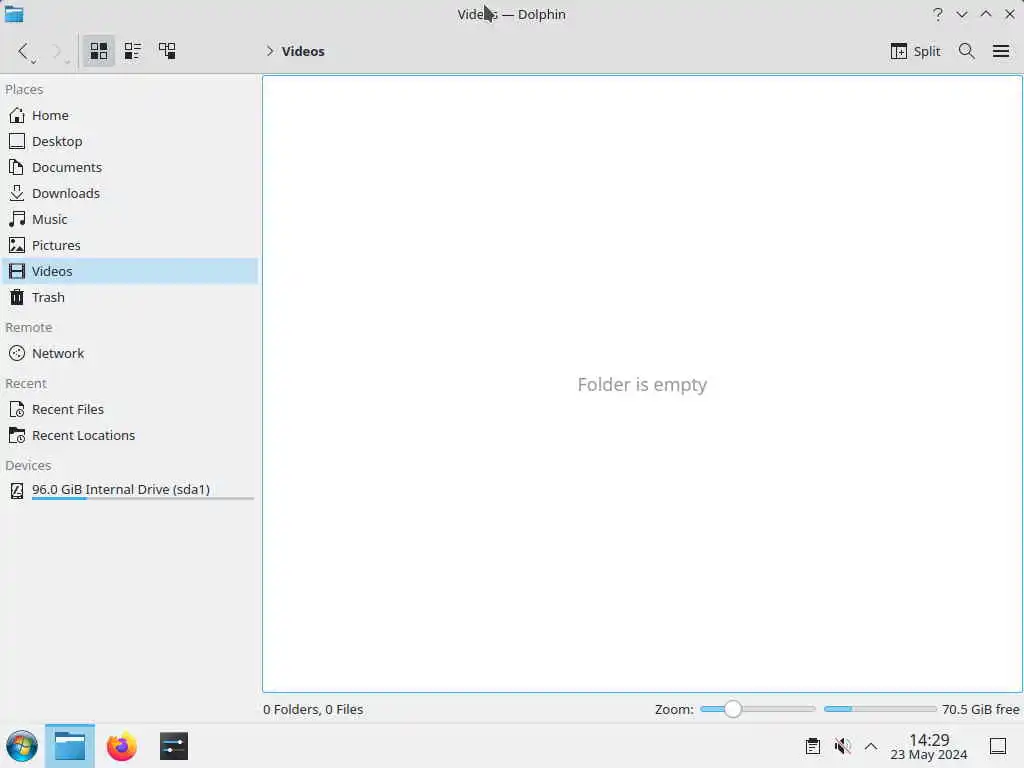Image resolution: width=1024 pixels, height=768 pixels.
Task: Open Recent Files
Action: [x=129, y=409]
